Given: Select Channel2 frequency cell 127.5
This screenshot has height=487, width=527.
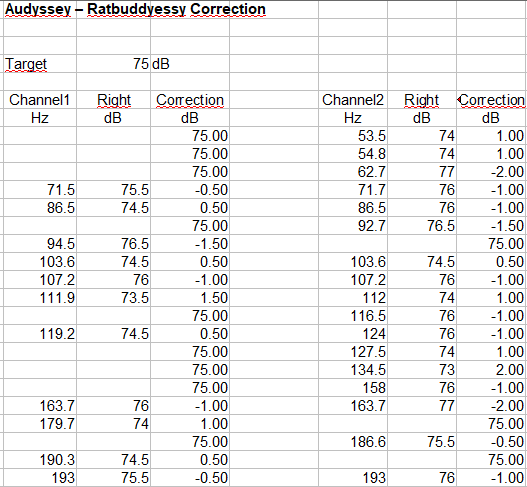Looking at the screenshot, I should tap(353, 352).
